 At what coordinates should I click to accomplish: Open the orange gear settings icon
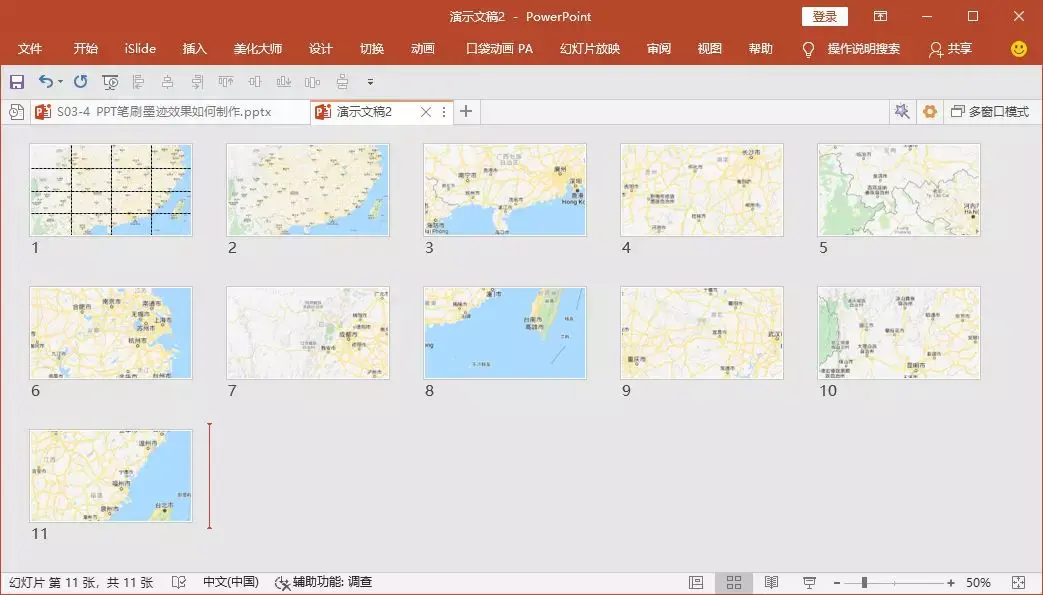(930, 111)
